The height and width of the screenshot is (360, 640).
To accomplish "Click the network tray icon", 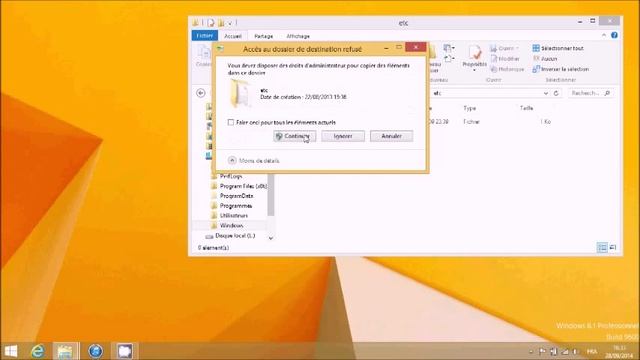I will coord(565,351).
